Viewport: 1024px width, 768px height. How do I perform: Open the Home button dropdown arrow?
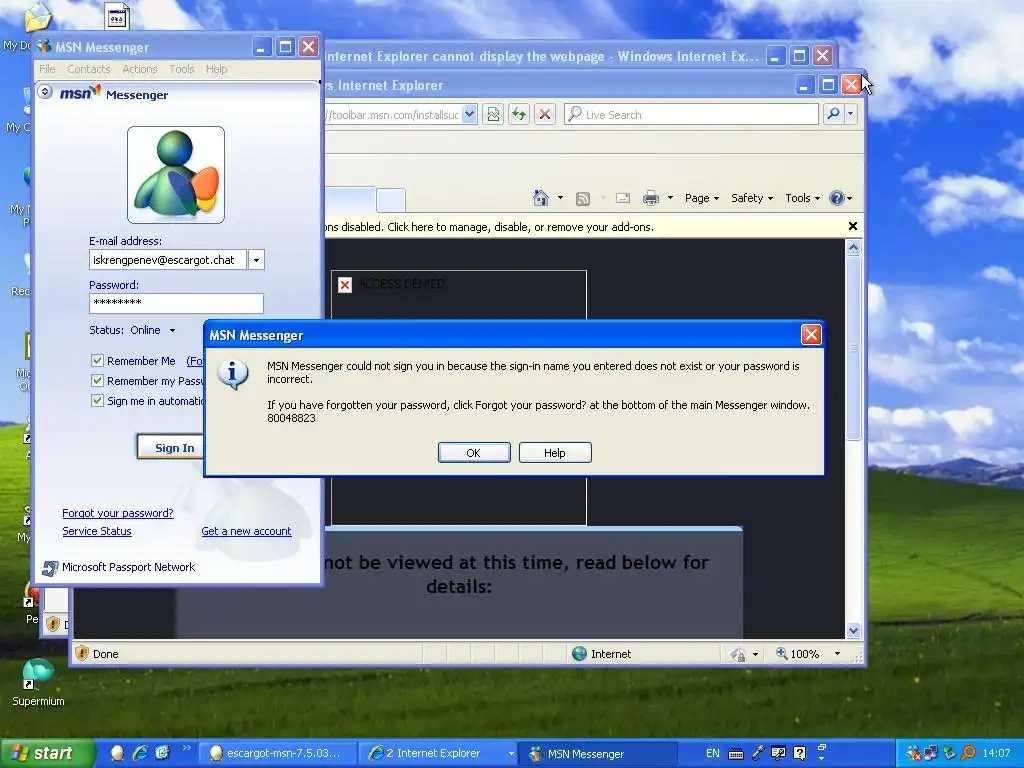coord(560,198)
